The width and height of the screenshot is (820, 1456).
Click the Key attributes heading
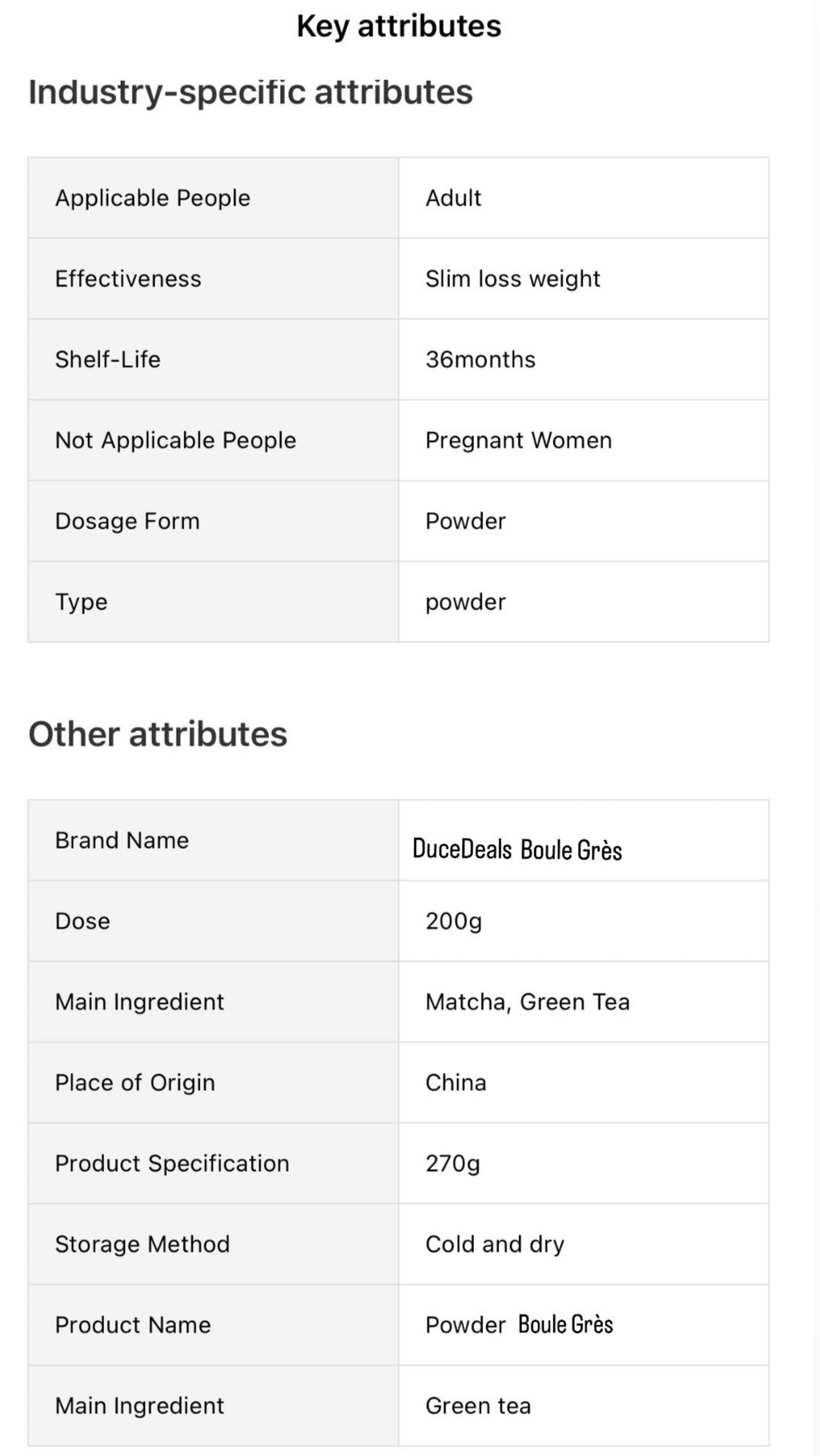pyautogui.click(x=399, y=26)
